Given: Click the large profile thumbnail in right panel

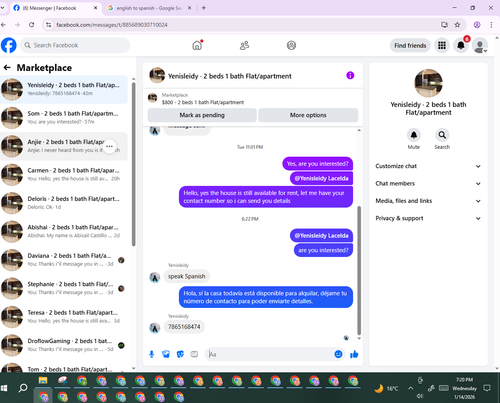Looking at the screenshot, I should pos(428,83).
